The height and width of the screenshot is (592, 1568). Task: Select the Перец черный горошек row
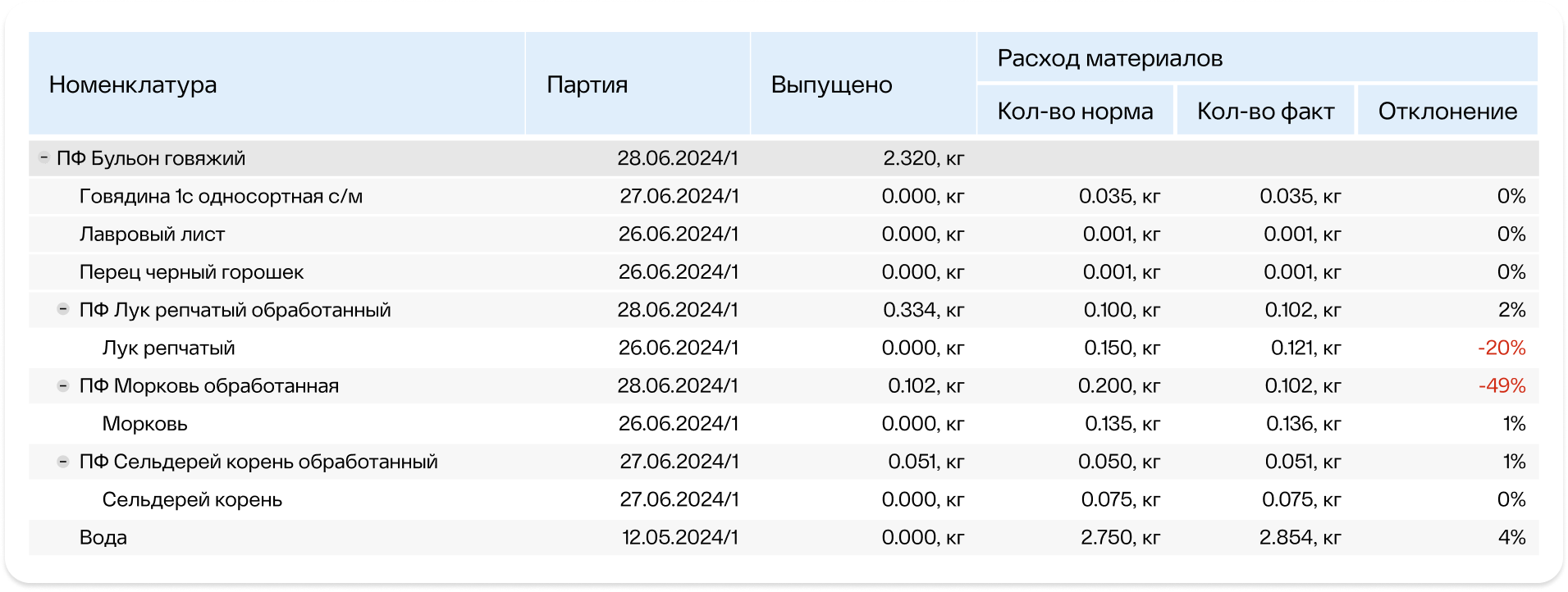click(784, 271)
